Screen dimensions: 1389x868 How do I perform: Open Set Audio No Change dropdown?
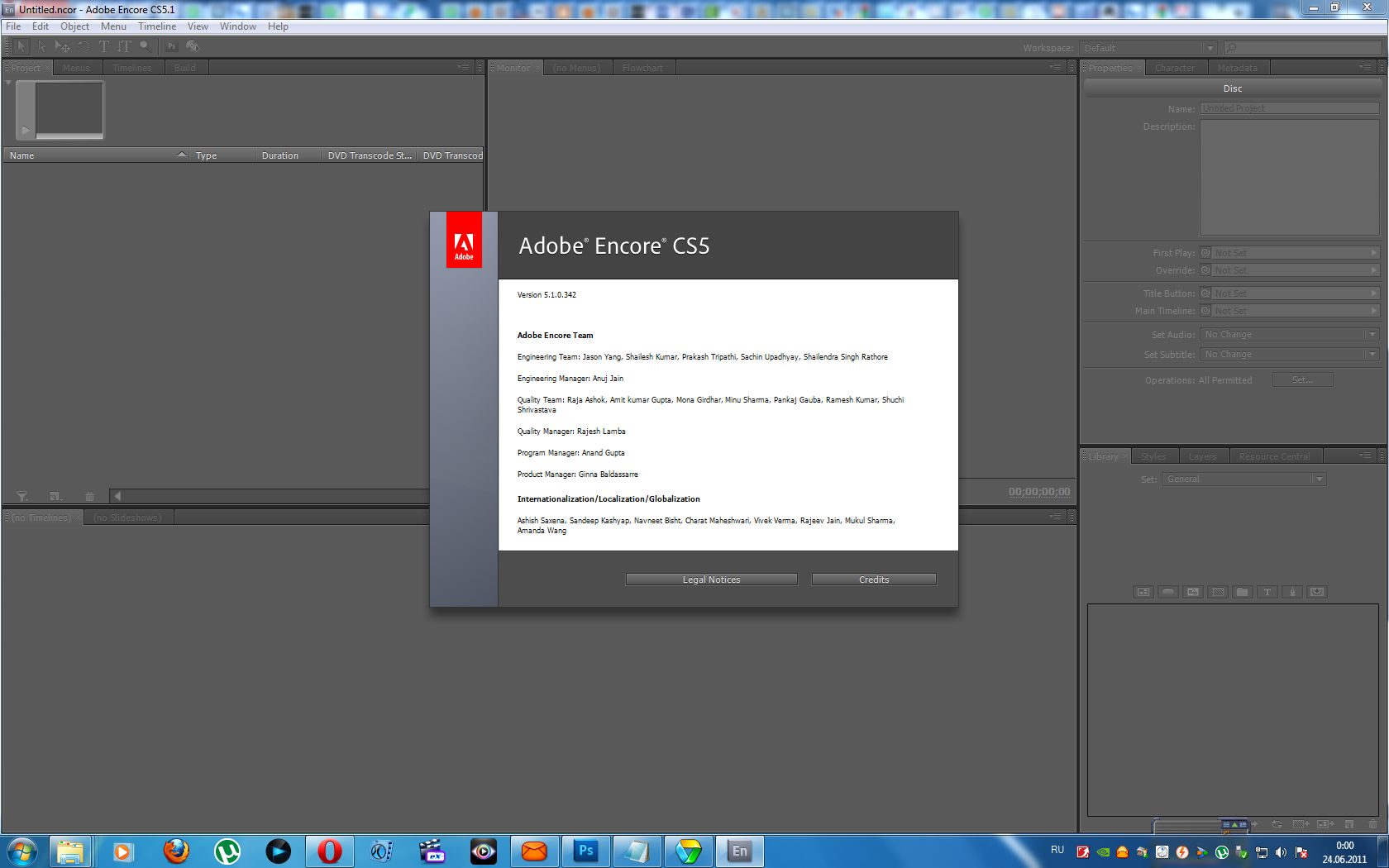coord(1290,334)
